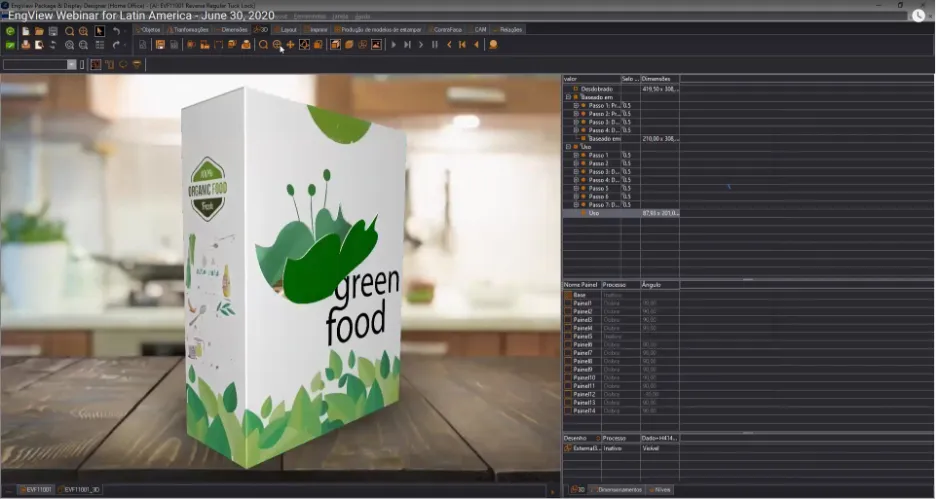Click the Open folder icon
The image size is (936, 499).
(x=39, y=31)
